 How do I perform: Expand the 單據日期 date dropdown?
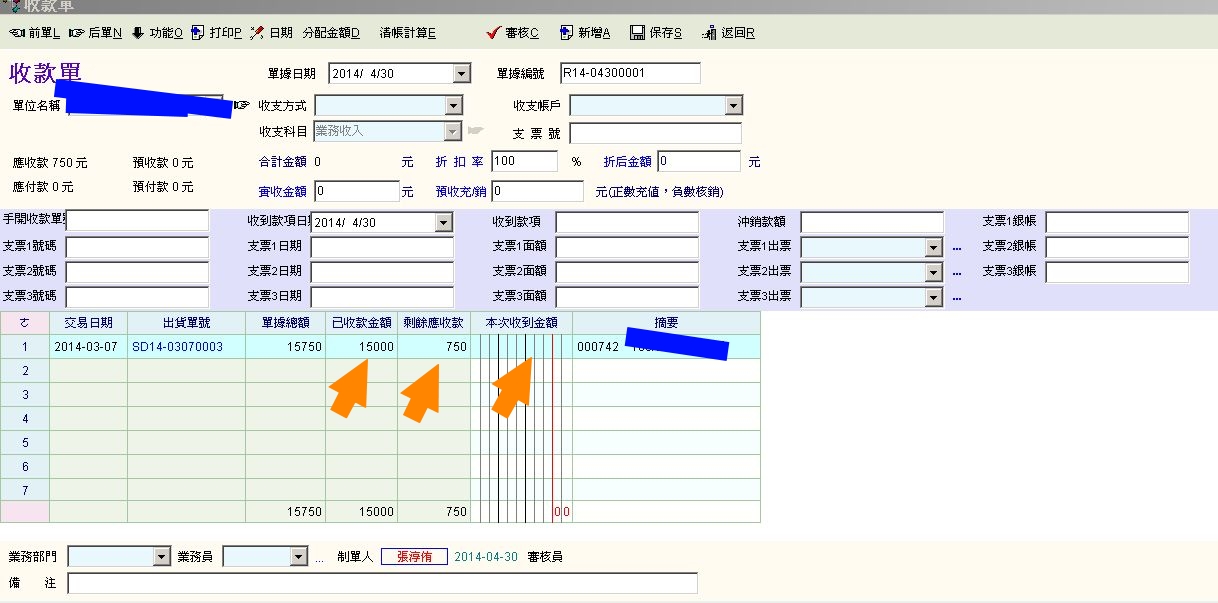461,73
